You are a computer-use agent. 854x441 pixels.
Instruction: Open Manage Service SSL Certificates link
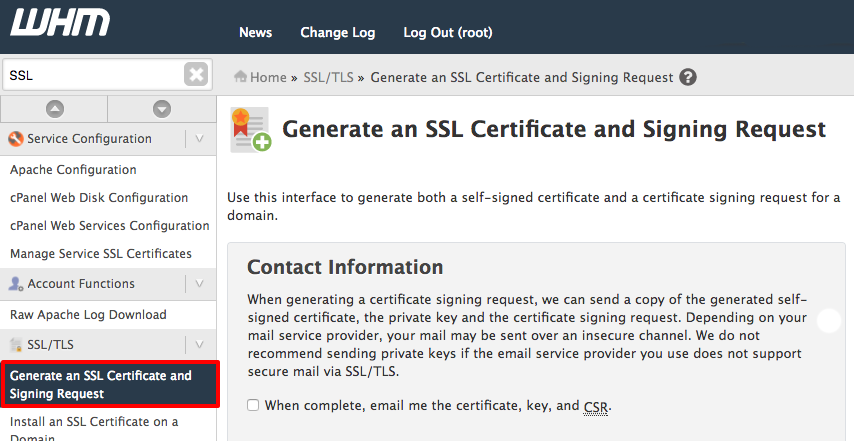coord(100,254)
